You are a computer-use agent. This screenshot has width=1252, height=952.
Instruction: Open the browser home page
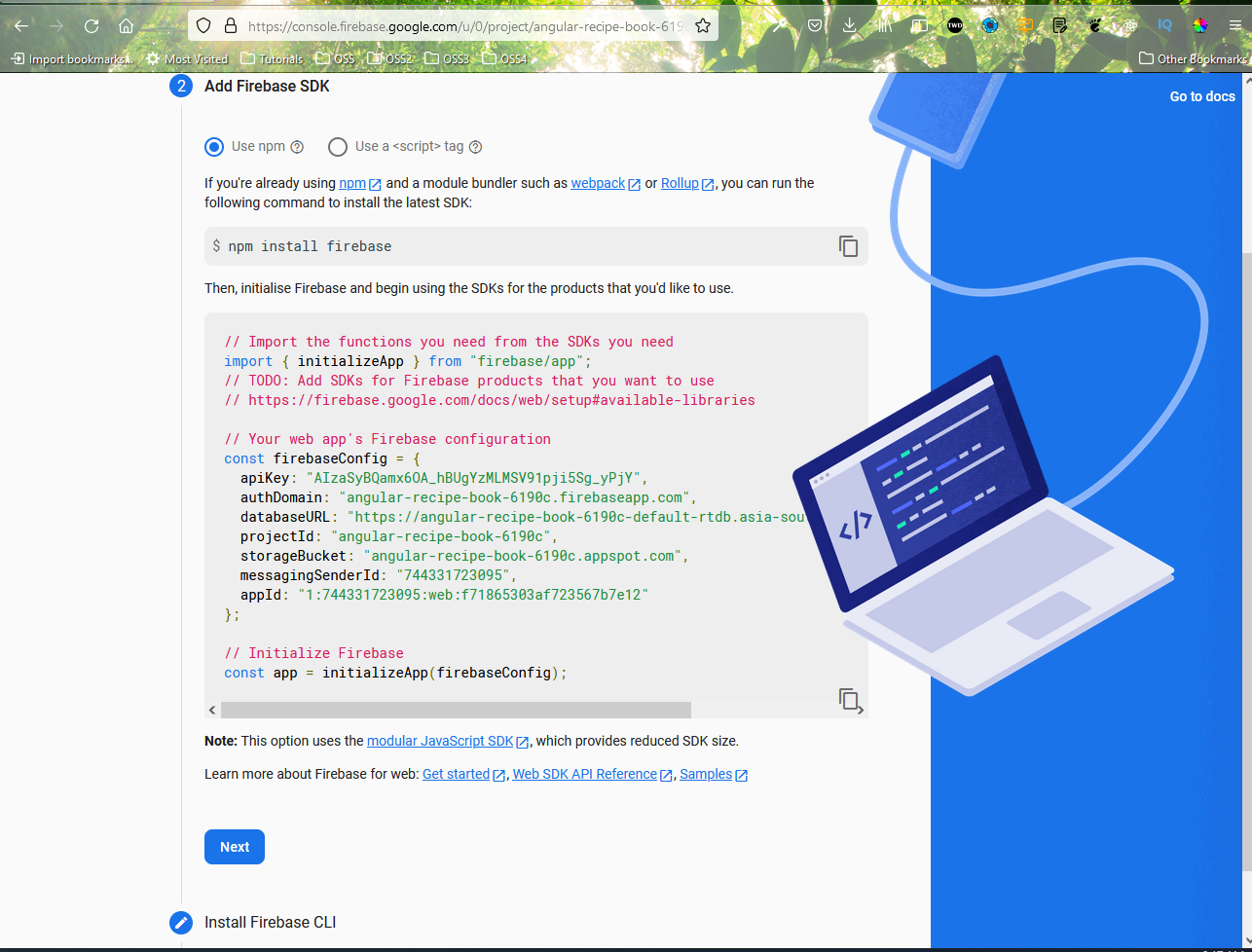(127, 26)
